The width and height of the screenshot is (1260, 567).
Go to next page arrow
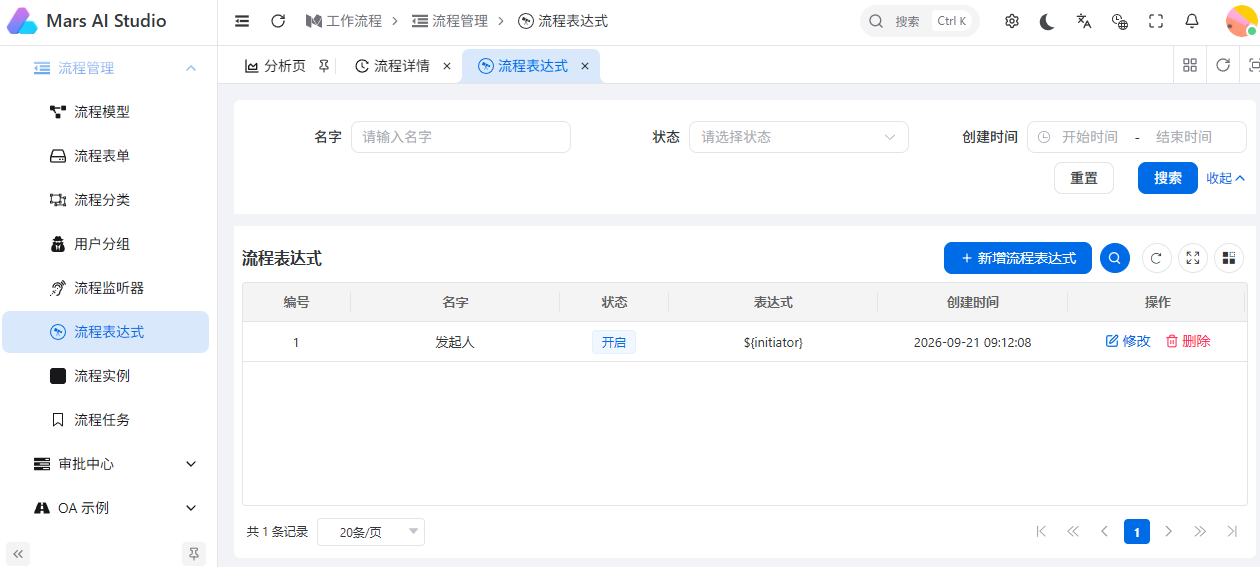click(x=1168, y=531)
